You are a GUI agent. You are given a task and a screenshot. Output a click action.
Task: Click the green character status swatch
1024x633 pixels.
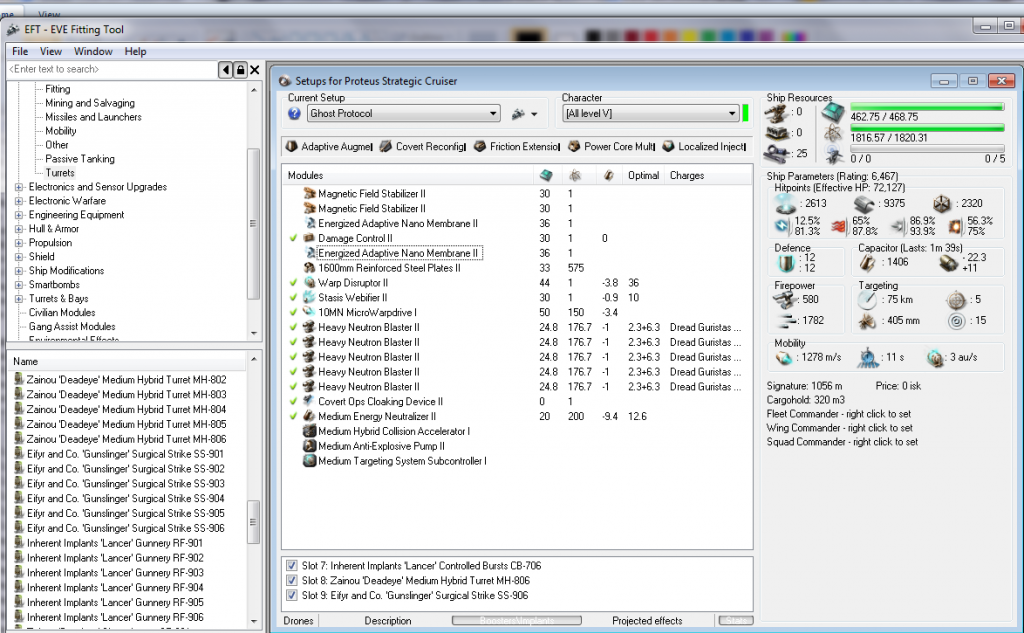[x=745, y=113]
